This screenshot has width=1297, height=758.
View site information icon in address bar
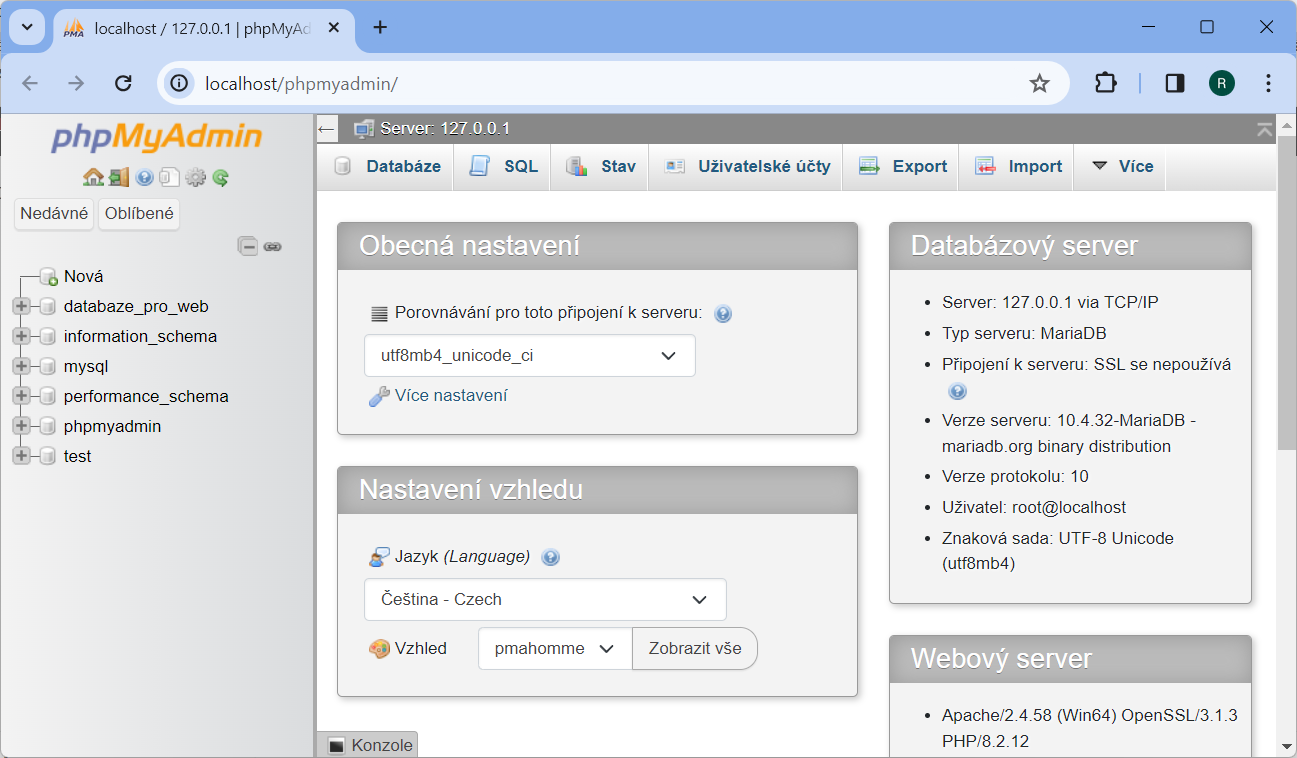pos(180,83)
